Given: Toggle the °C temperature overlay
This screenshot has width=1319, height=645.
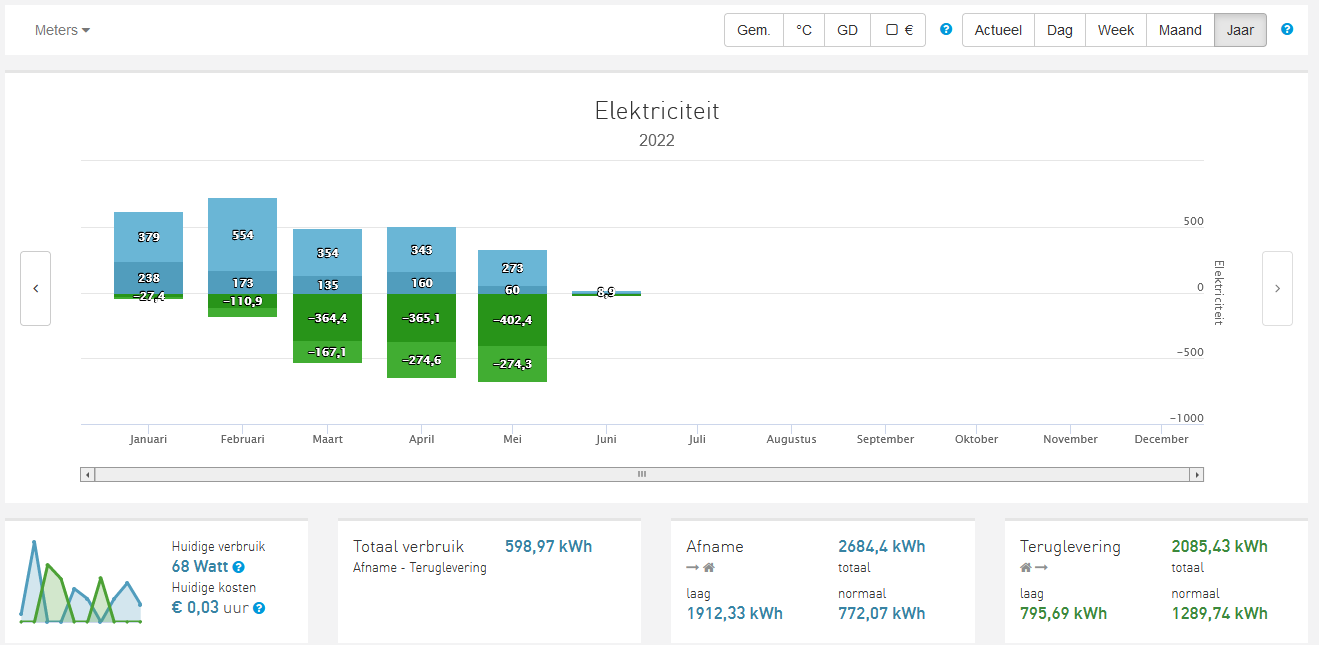Looking at the screenshot, I should click(x=804, y=30).
